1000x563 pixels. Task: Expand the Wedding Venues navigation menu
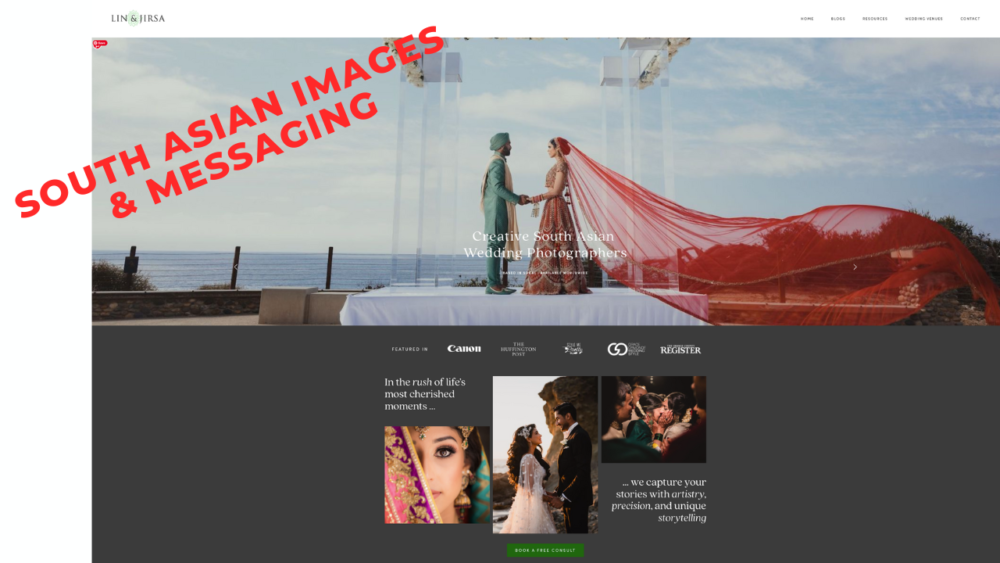(x=924, y=19)
